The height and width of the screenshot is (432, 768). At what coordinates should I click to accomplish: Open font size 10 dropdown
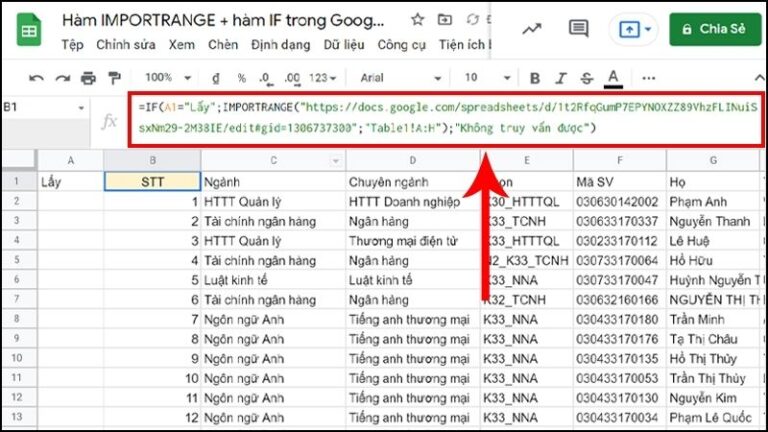pyautogui.click(x=487, y=78)
